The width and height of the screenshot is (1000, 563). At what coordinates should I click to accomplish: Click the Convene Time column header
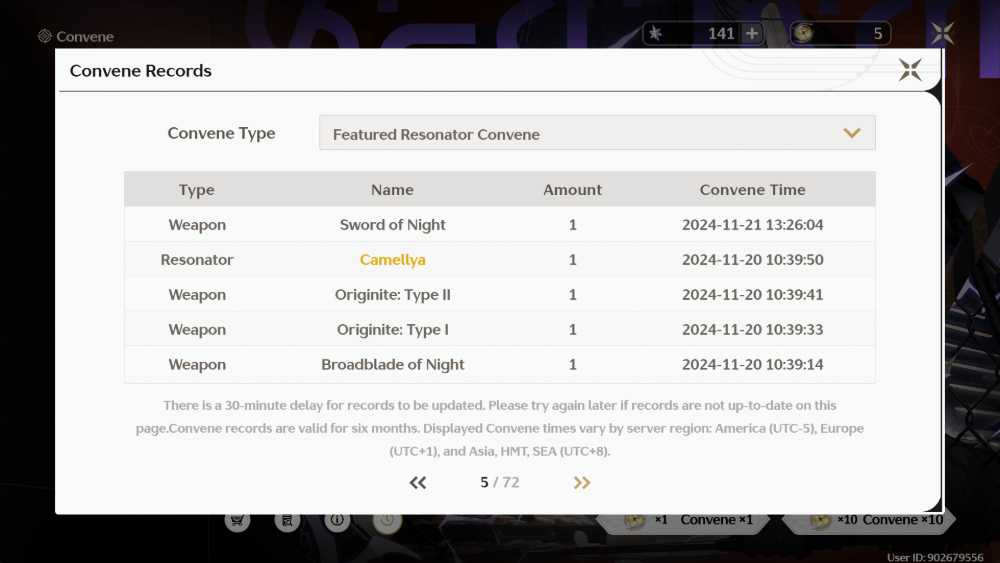pyautogui.click(x=752, y=189)
